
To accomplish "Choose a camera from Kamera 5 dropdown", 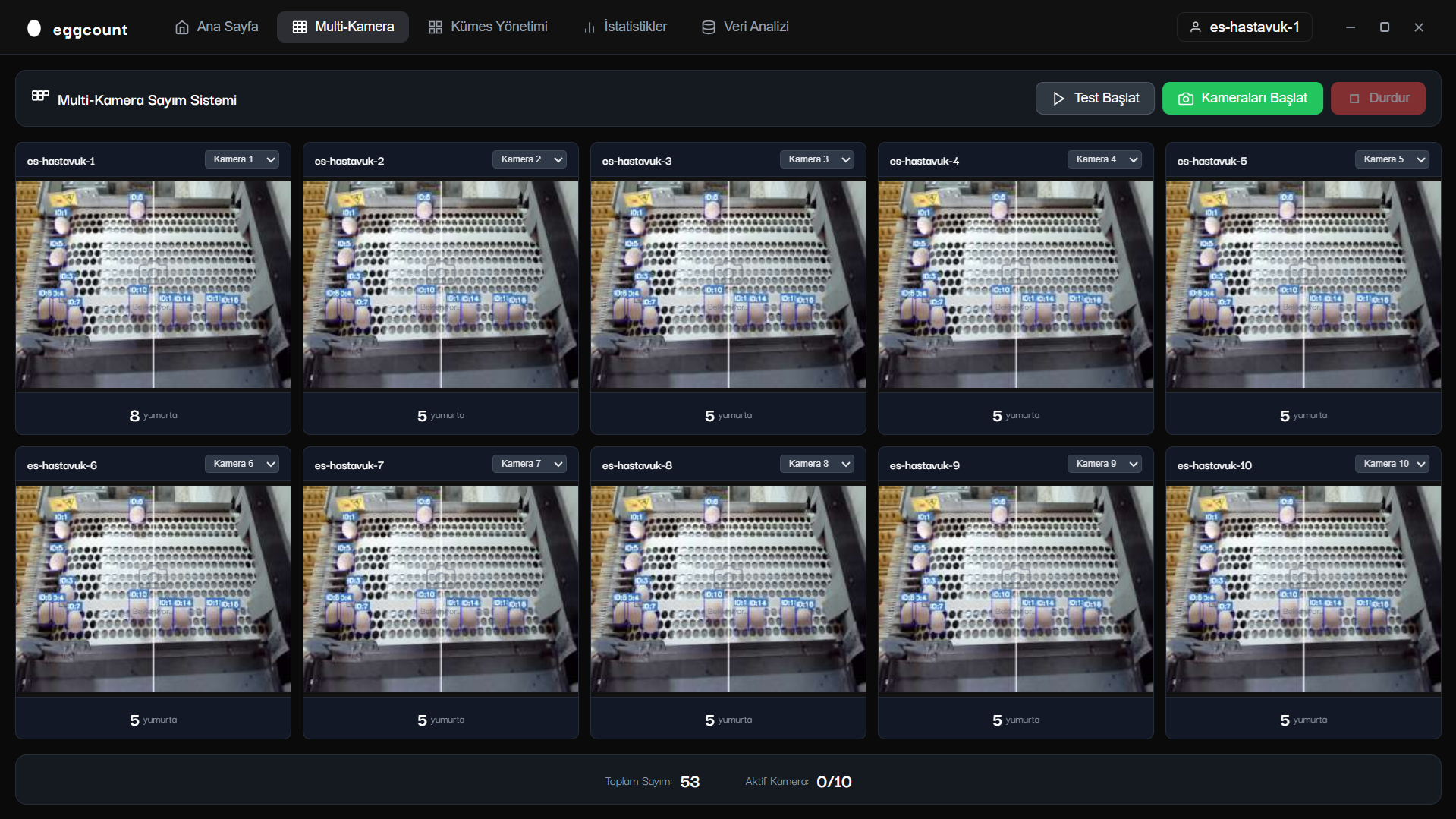I will pos(1392,159).
